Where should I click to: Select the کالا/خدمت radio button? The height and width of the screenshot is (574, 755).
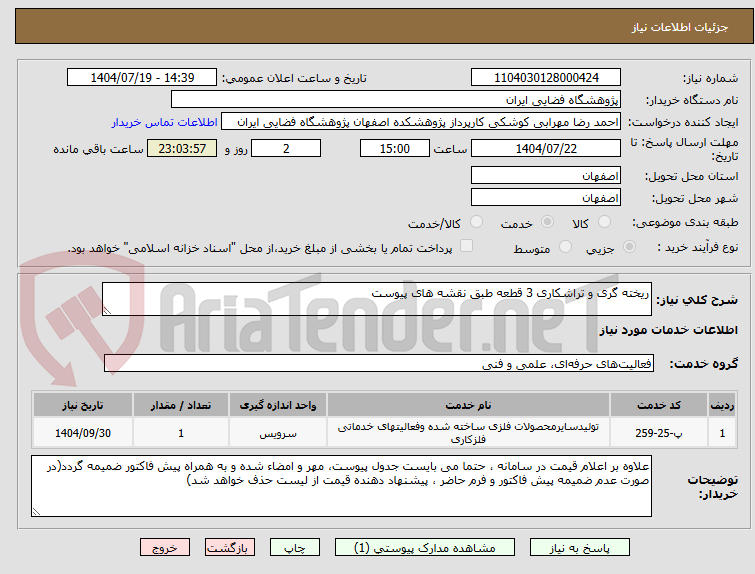(476, 222)
